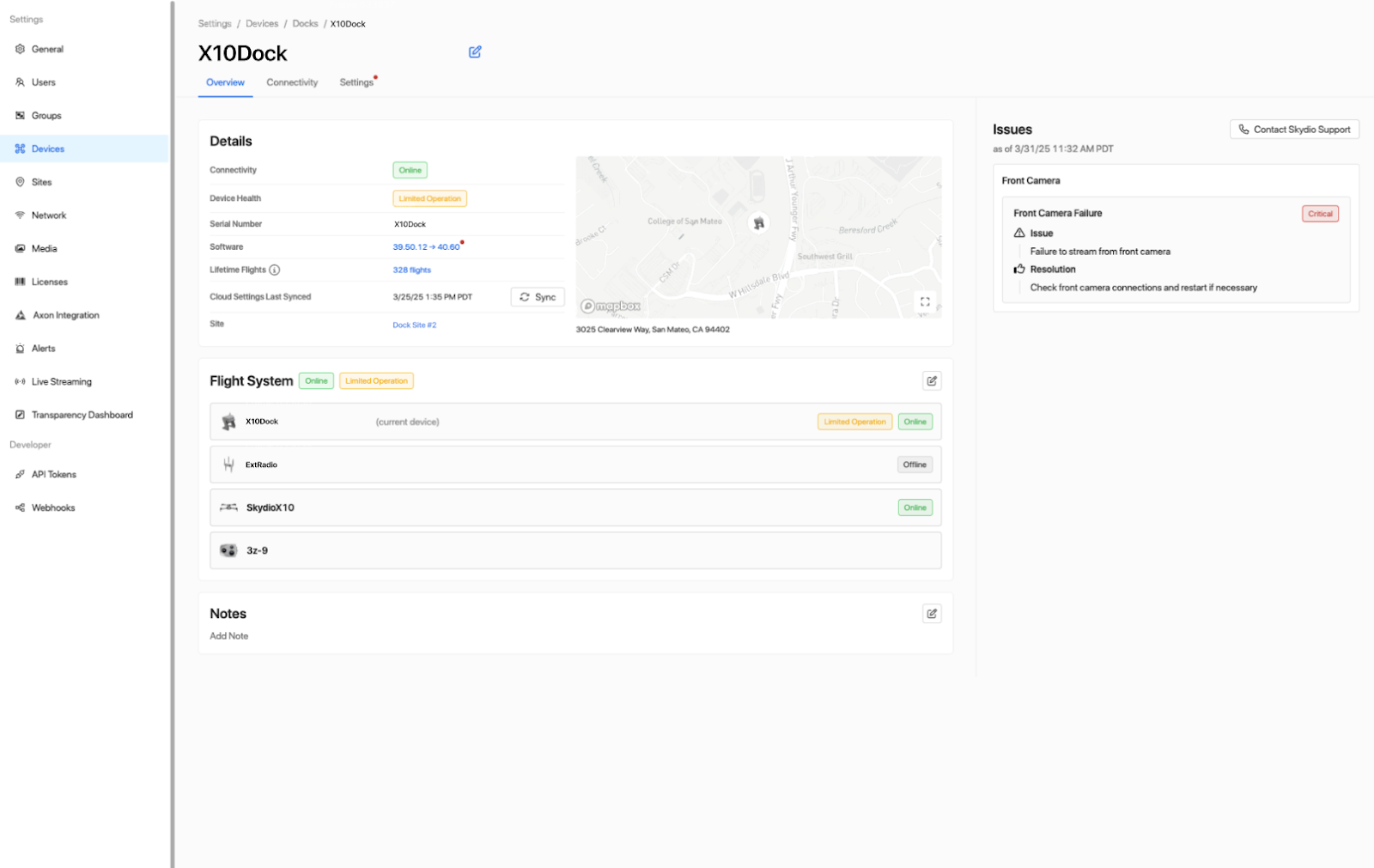This screenshot has width=1374, height=868.
Task: Open the software update link 39.50.12 to 40.60
Action: point(426,247)
